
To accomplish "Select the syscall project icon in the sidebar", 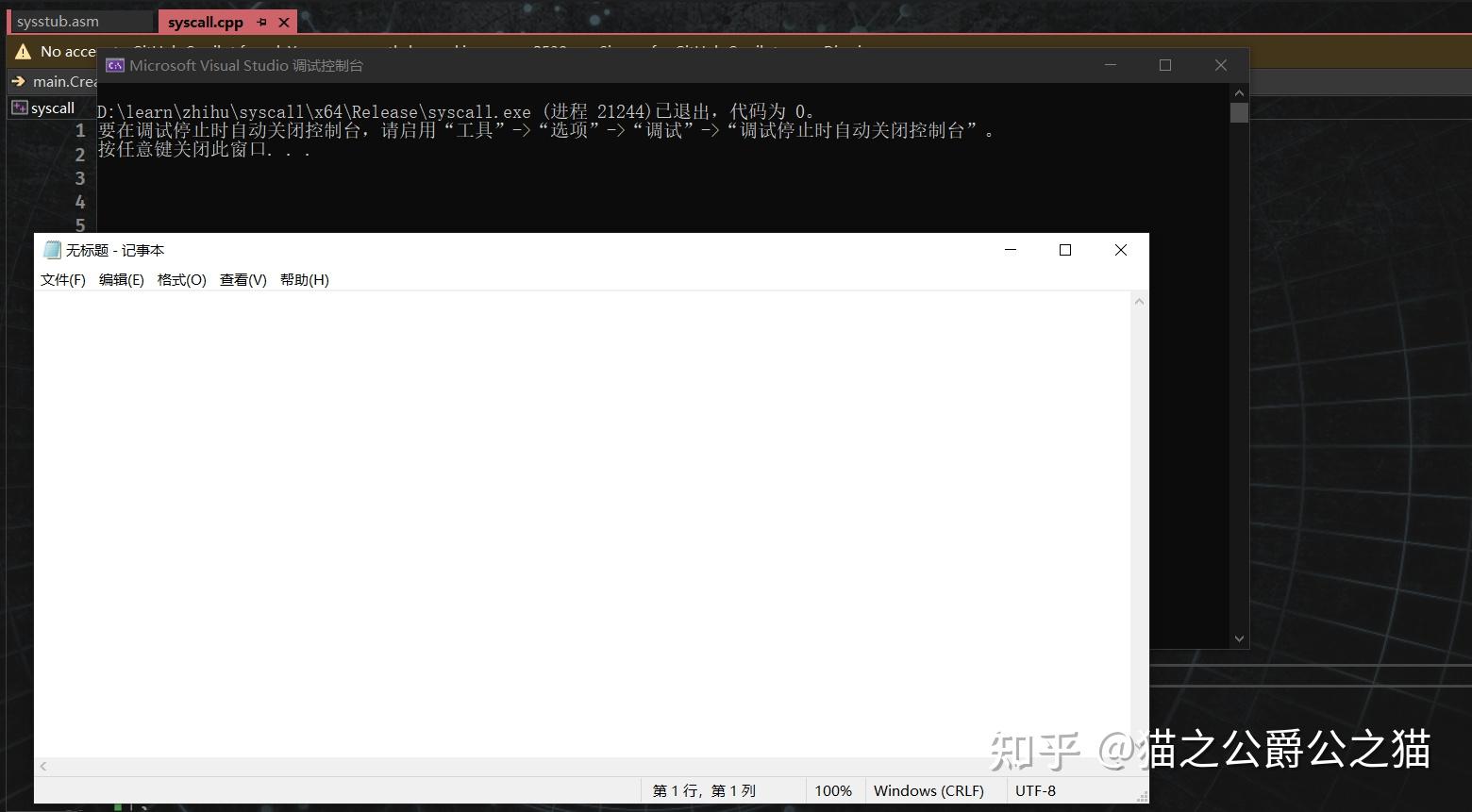I will coord(20,107).
